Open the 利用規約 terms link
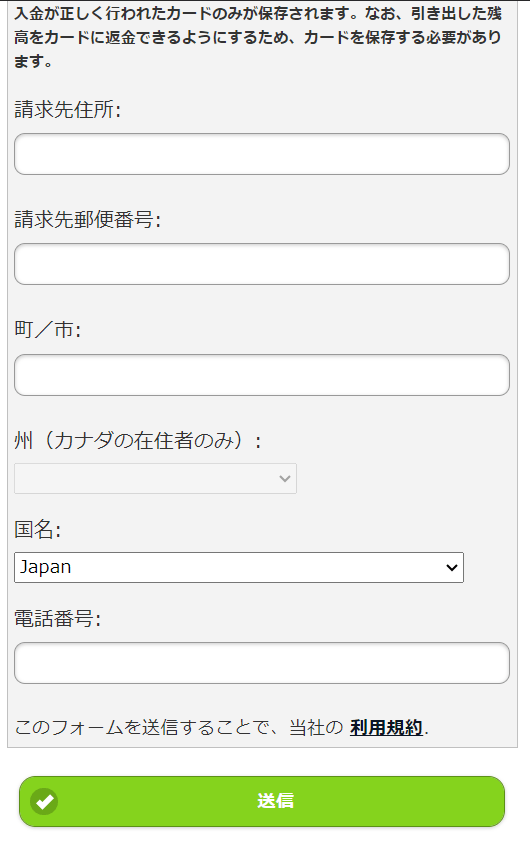Screen dimensions: 530x859 (x=386, y=728)
